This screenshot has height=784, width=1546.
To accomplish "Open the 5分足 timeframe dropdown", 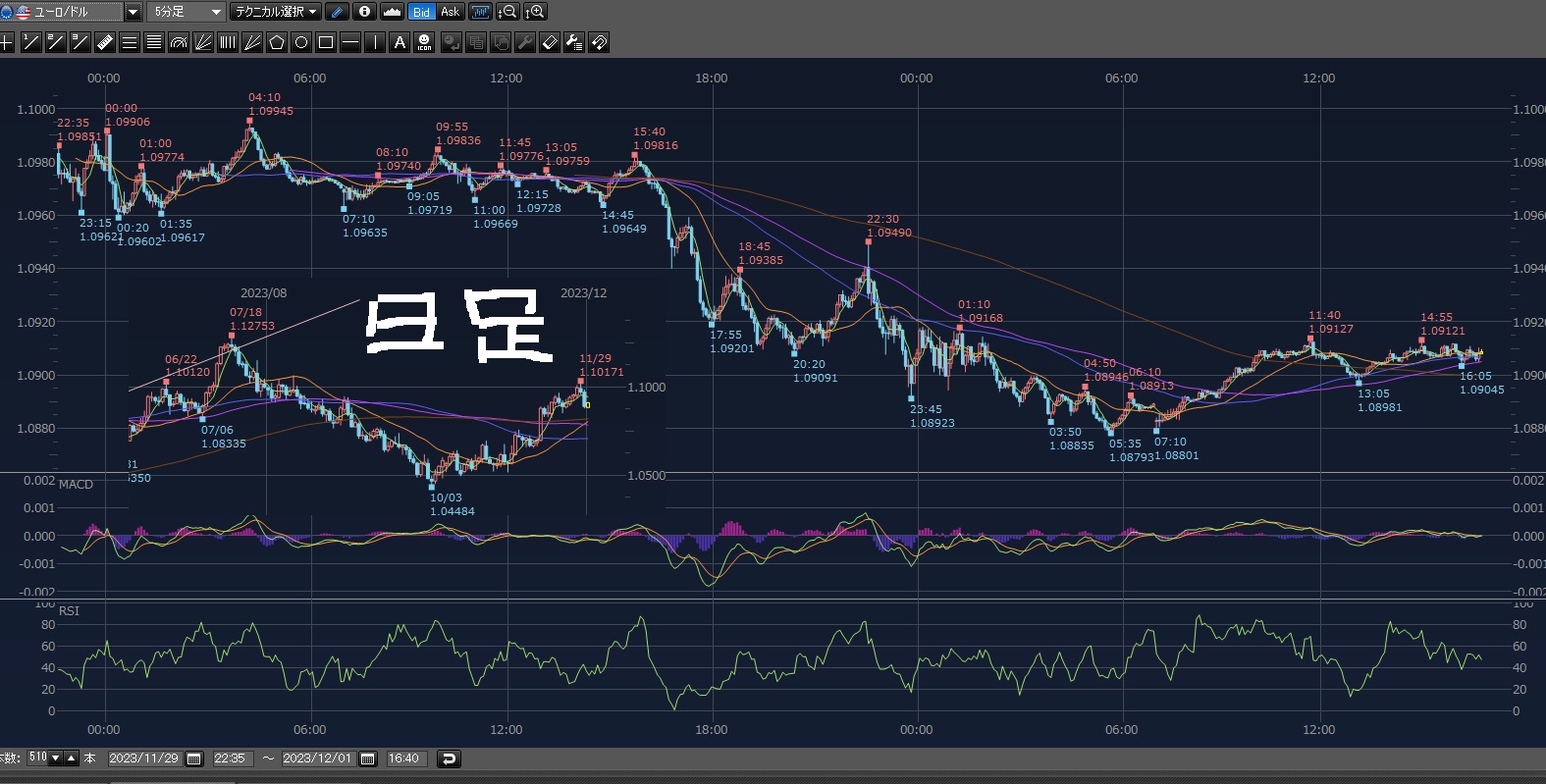I will tap(216, 12).
